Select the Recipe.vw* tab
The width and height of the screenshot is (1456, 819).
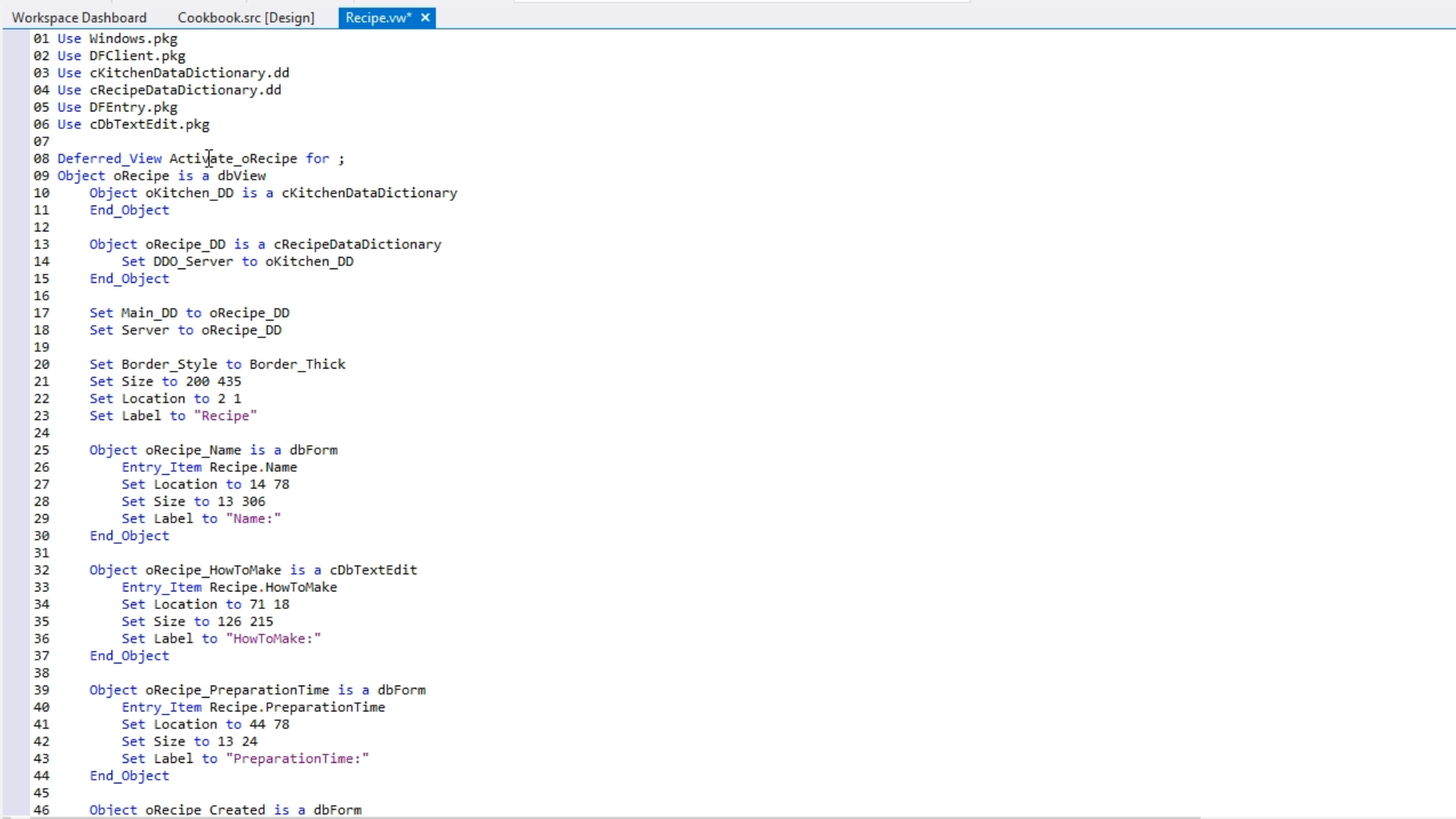(378, 17)
